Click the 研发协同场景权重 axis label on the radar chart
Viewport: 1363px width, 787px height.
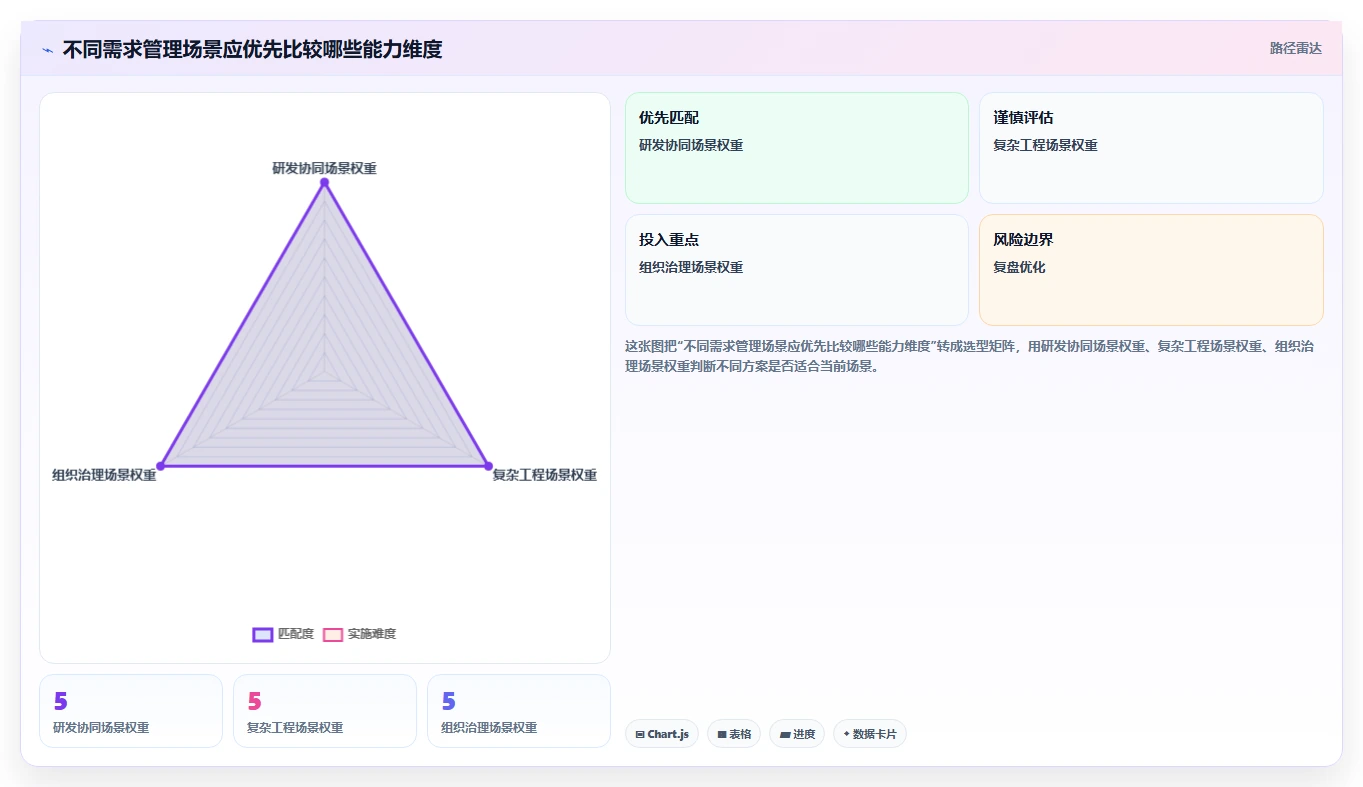click(x=324, y=168)
